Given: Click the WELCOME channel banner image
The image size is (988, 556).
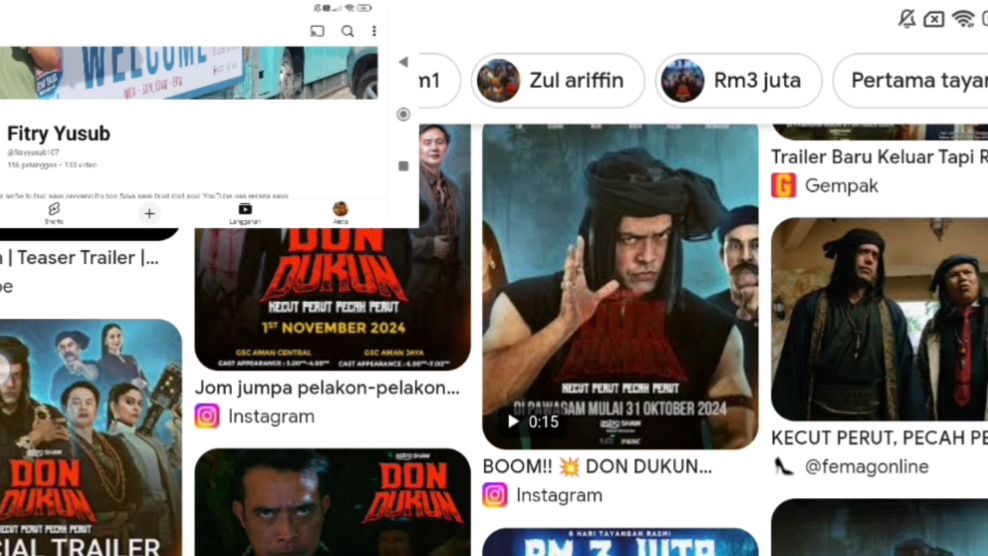Looking at the screenshot, I should click(188, 72).
